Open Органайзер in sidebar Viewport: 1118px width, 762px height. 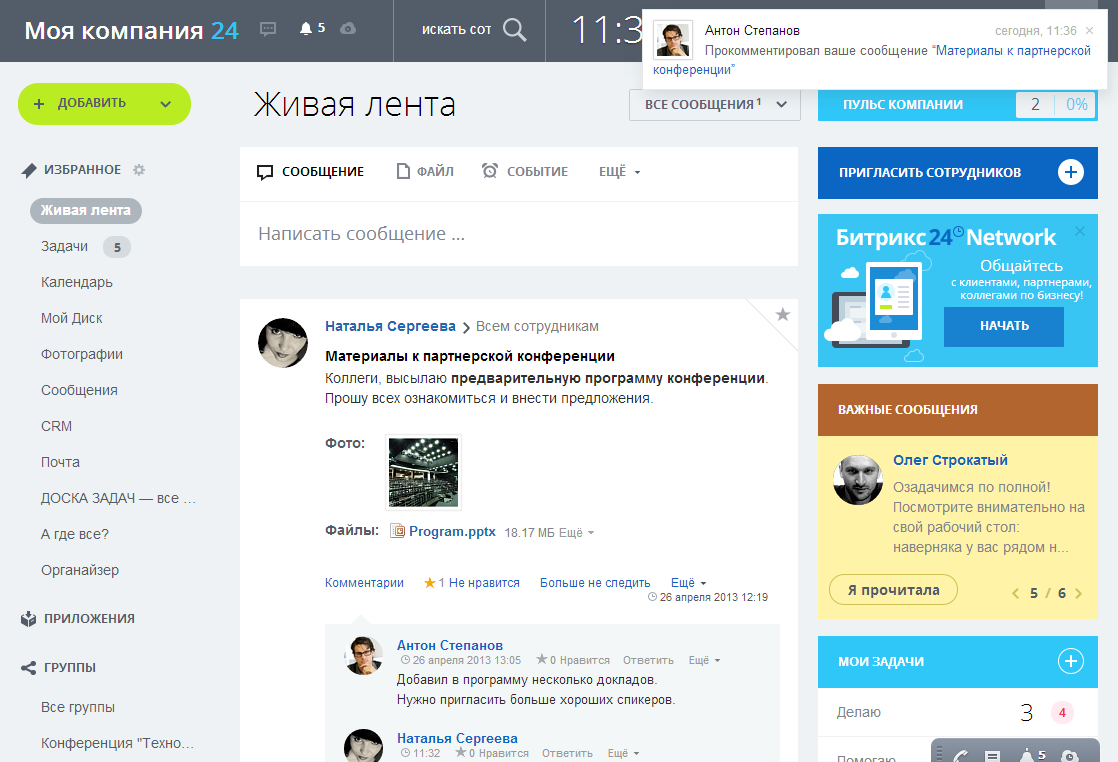point(80,570)
